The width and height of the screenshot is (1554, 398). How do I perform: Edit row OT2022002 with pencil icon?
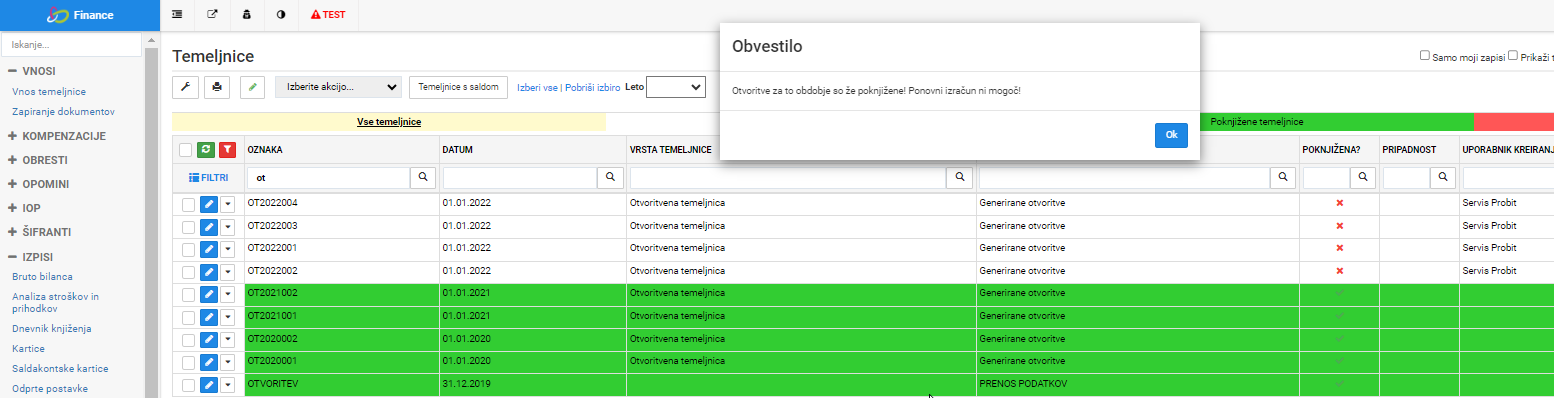[x=209, y=272]
